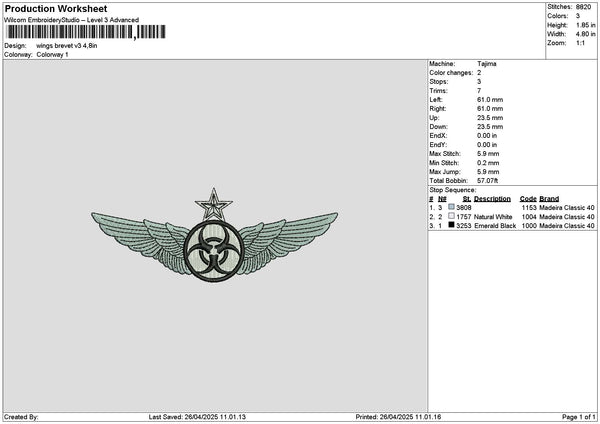Click the 'St.' column header
Image resolution: width=600 pixels, height=424 pixels.
click(467, 199)
